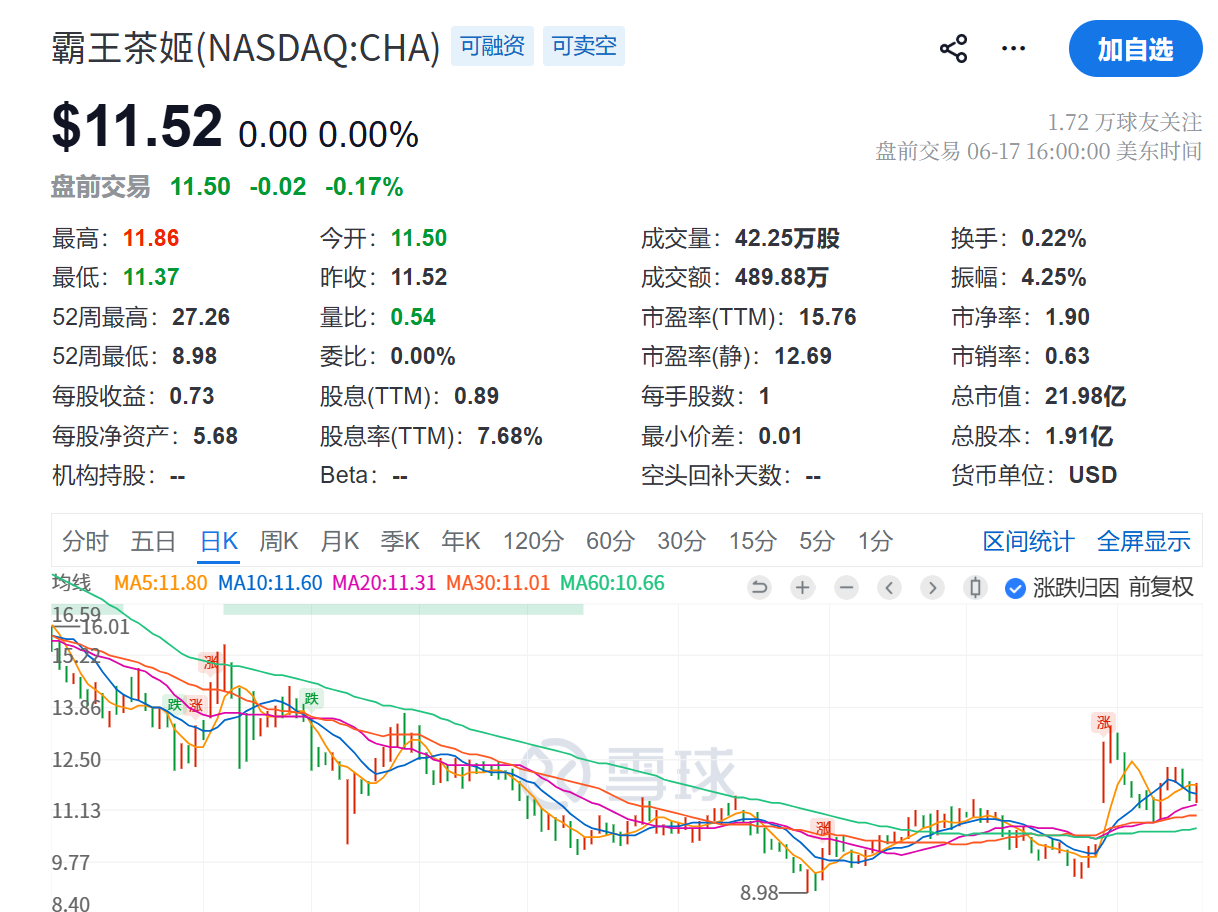Click the 可卖空 tag

(x=584, y=46)
